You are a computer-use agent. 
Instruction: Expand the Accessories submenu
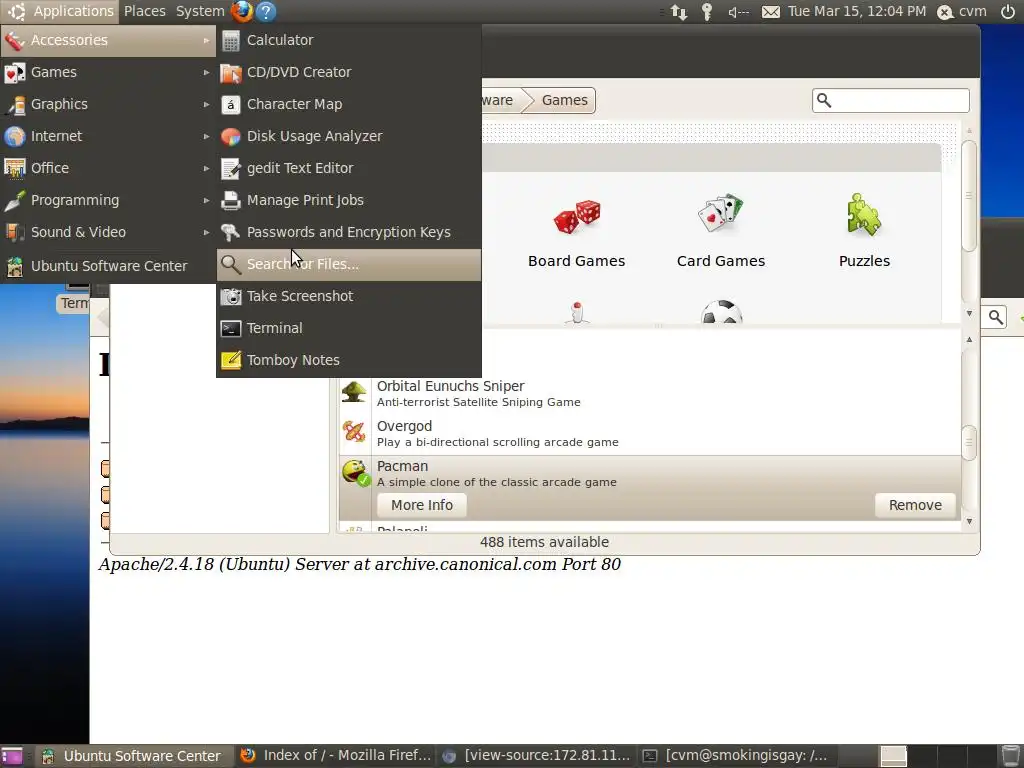108,40
